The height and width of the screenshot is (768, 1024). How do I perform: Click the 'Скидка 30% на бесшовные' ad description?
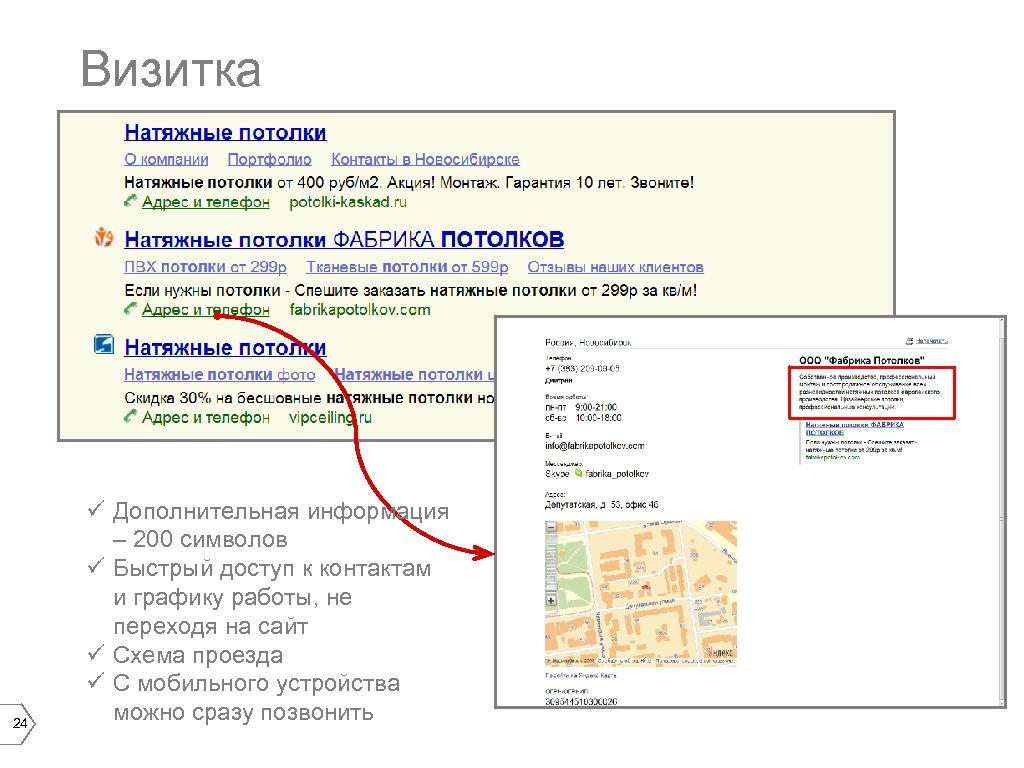pos(310,398)
